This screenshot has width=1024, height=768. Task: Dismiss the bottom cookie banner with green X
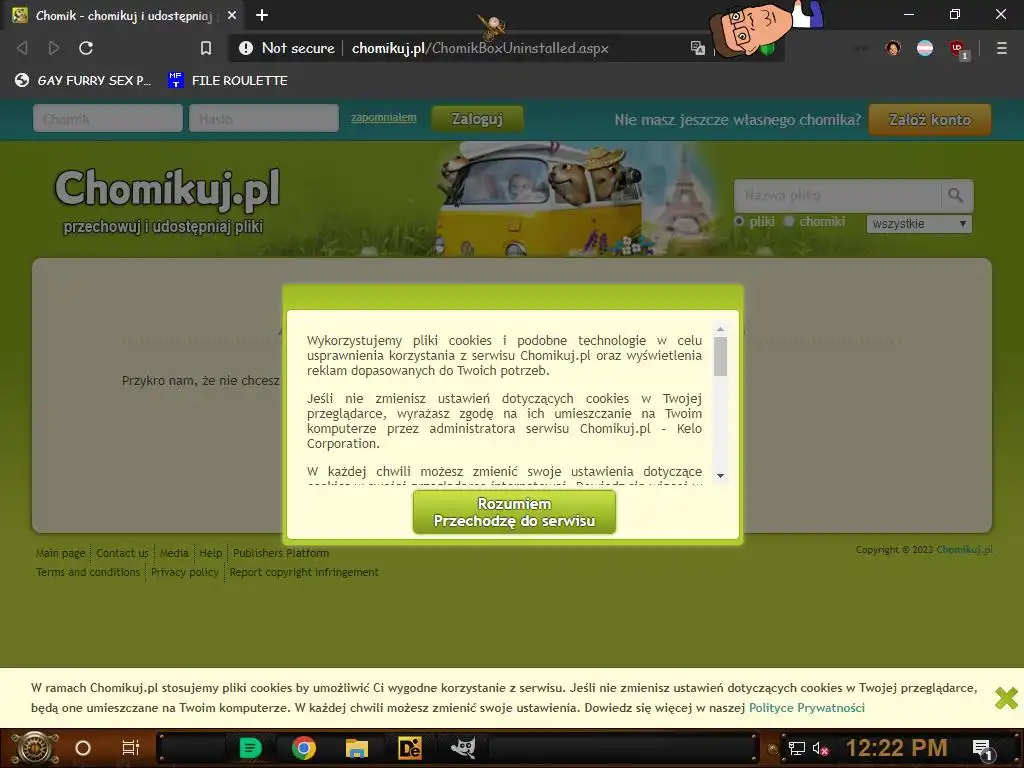point(1006,697)
